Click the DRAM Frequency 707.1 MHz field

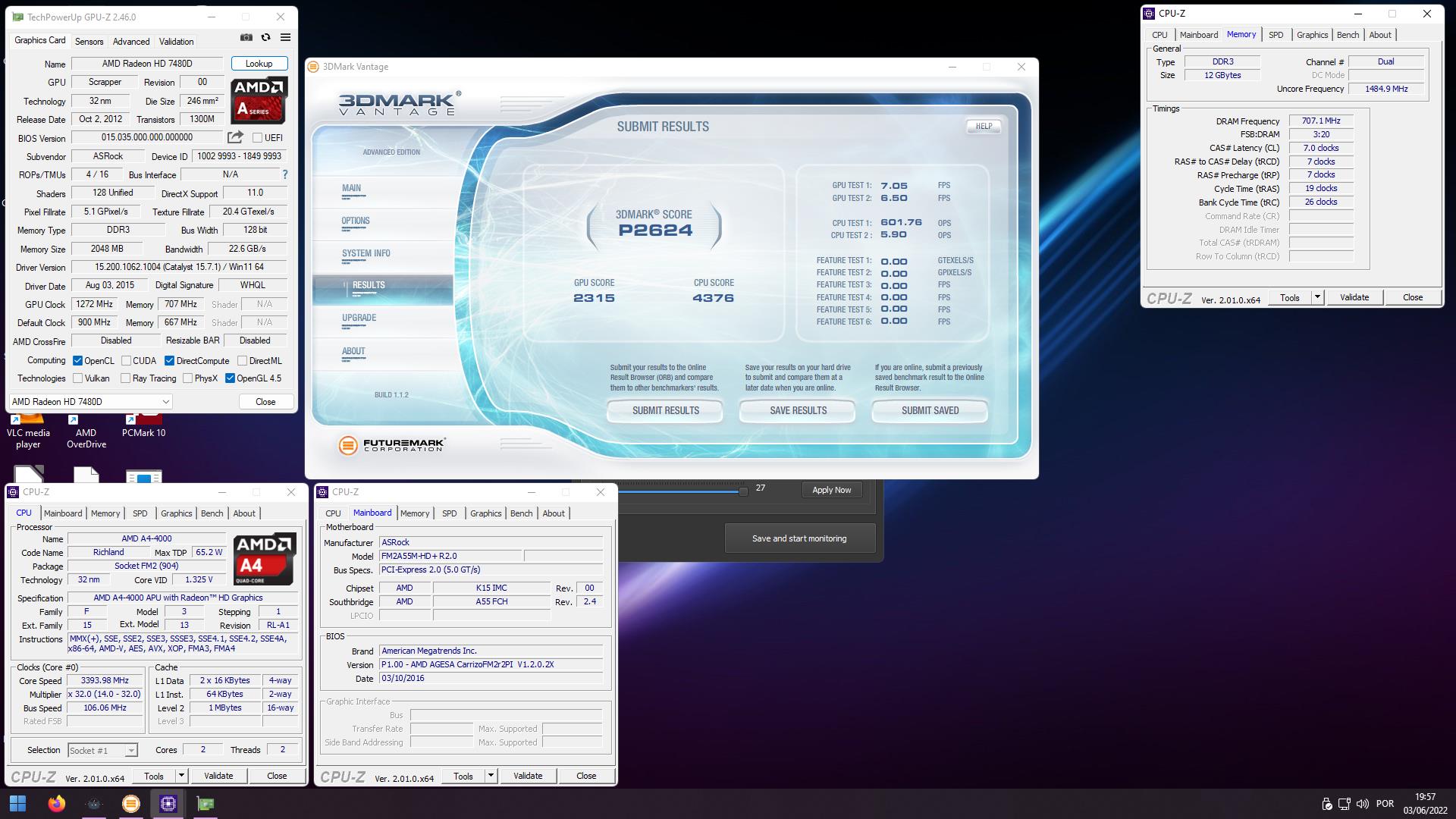click(x=1320, y=121)
